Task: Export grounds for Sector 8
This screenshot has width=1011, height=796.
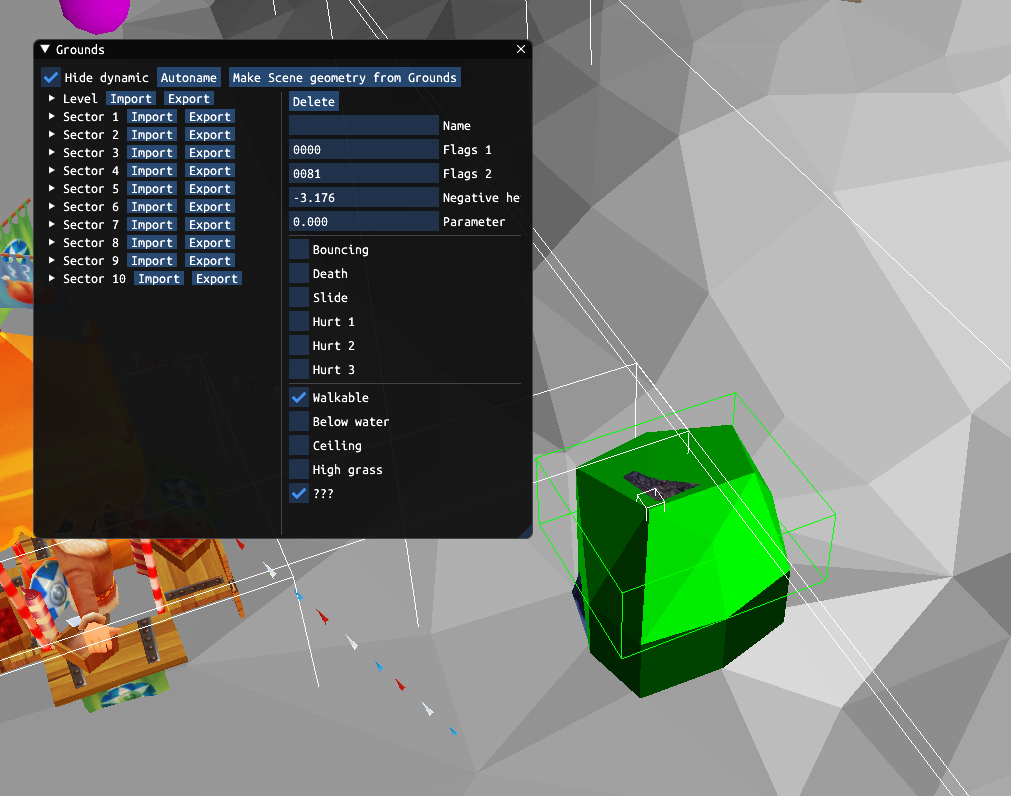Action: pos(210,243)
